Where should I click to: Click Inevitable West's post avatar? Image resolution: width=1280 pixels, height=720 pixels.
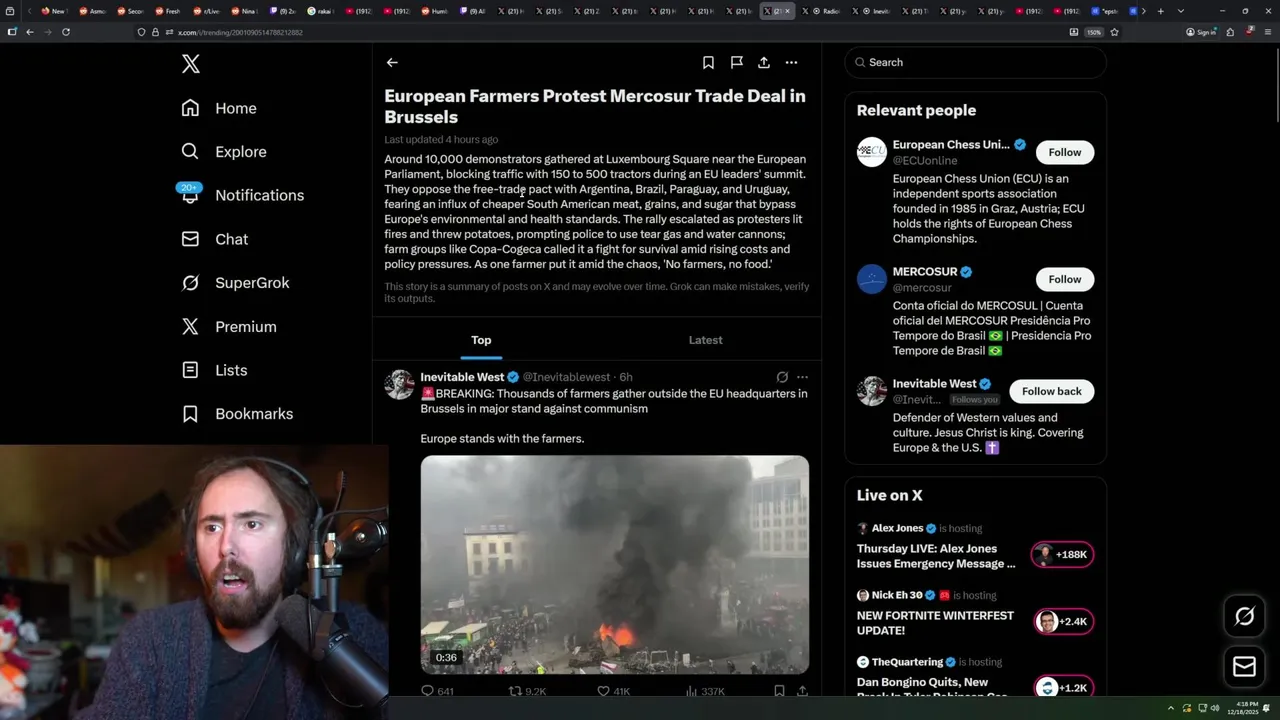click(x=399, y=384)
